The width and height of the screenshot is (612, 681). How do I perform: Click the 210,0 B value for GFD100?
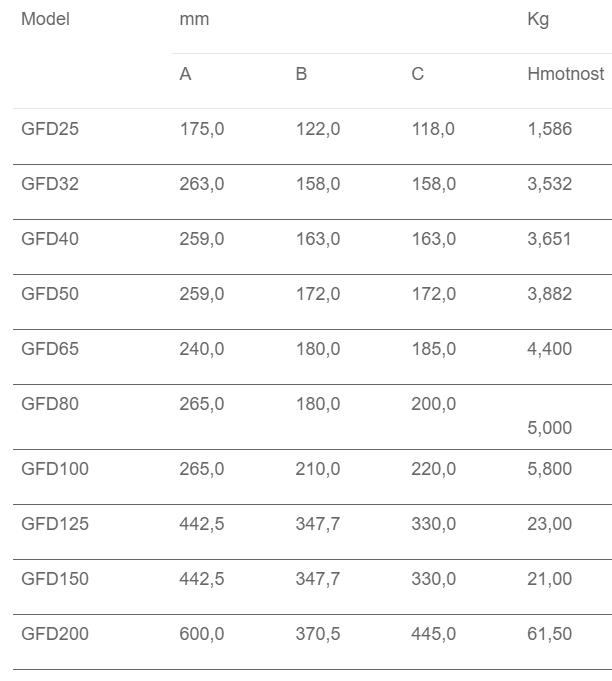pyautogui.click(x=318, y=468)
